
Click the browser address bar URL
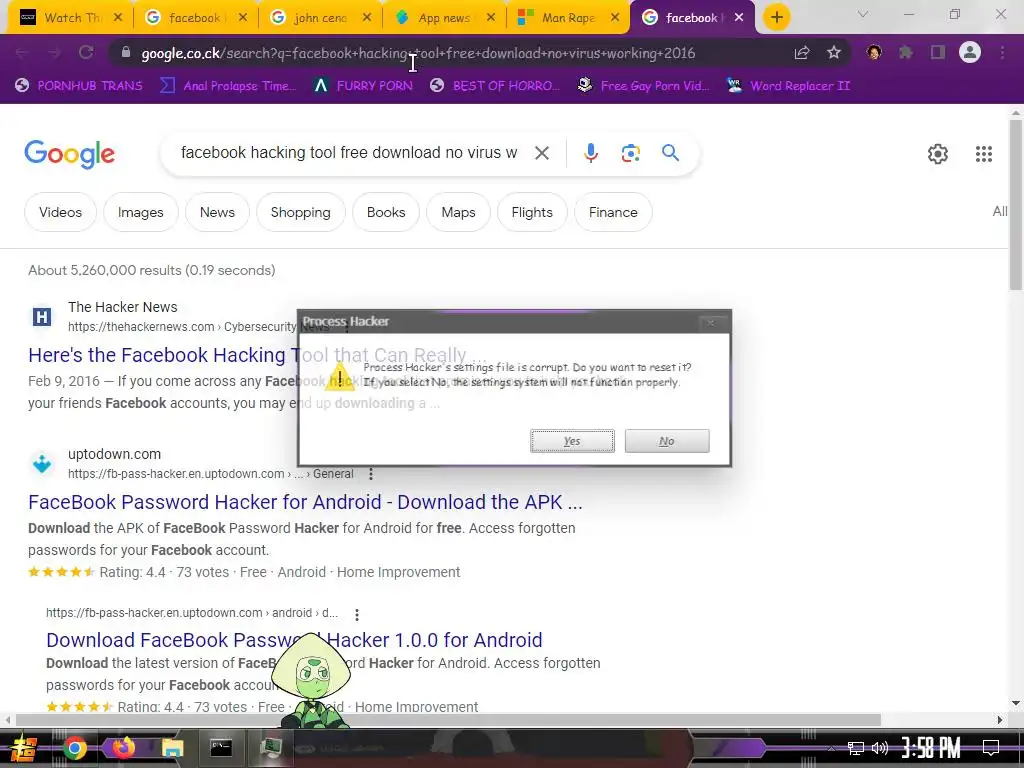(x=418, y=53)
